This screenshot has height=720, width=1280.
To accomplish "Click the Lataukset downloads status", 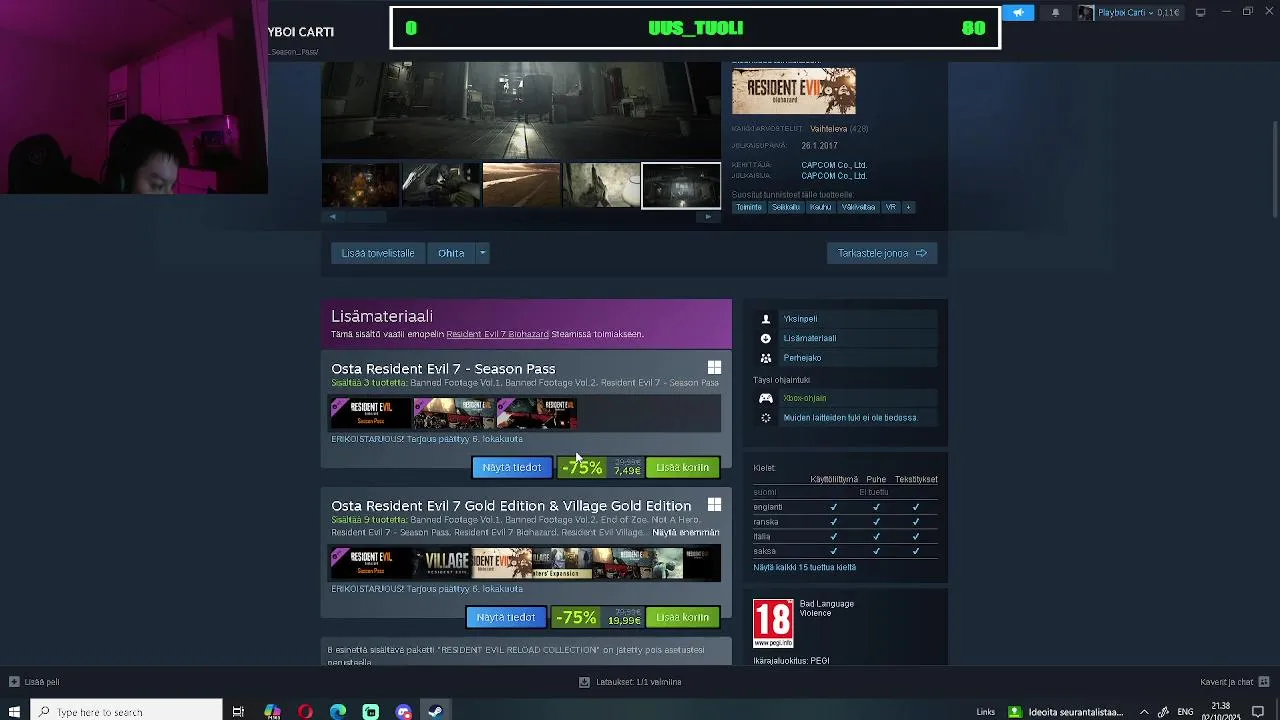I will pos(638,682).
